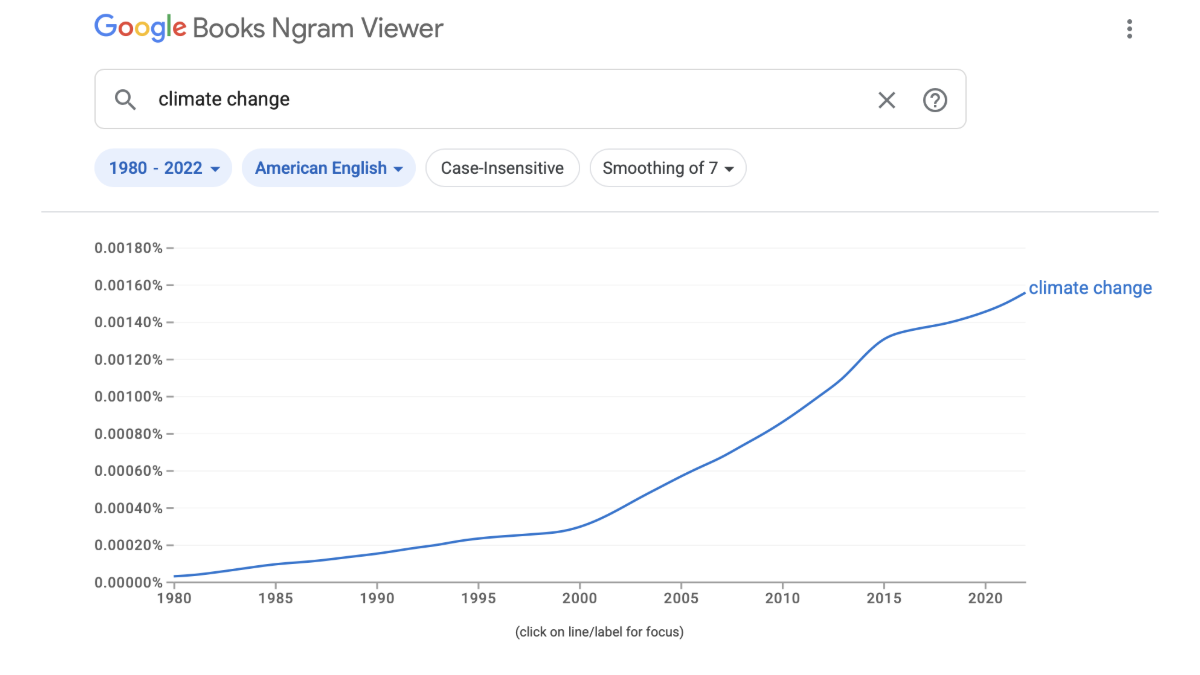Open the American English corpus dropdown
The height and width of the screenshot is (675, 1200).
(328, 168)
